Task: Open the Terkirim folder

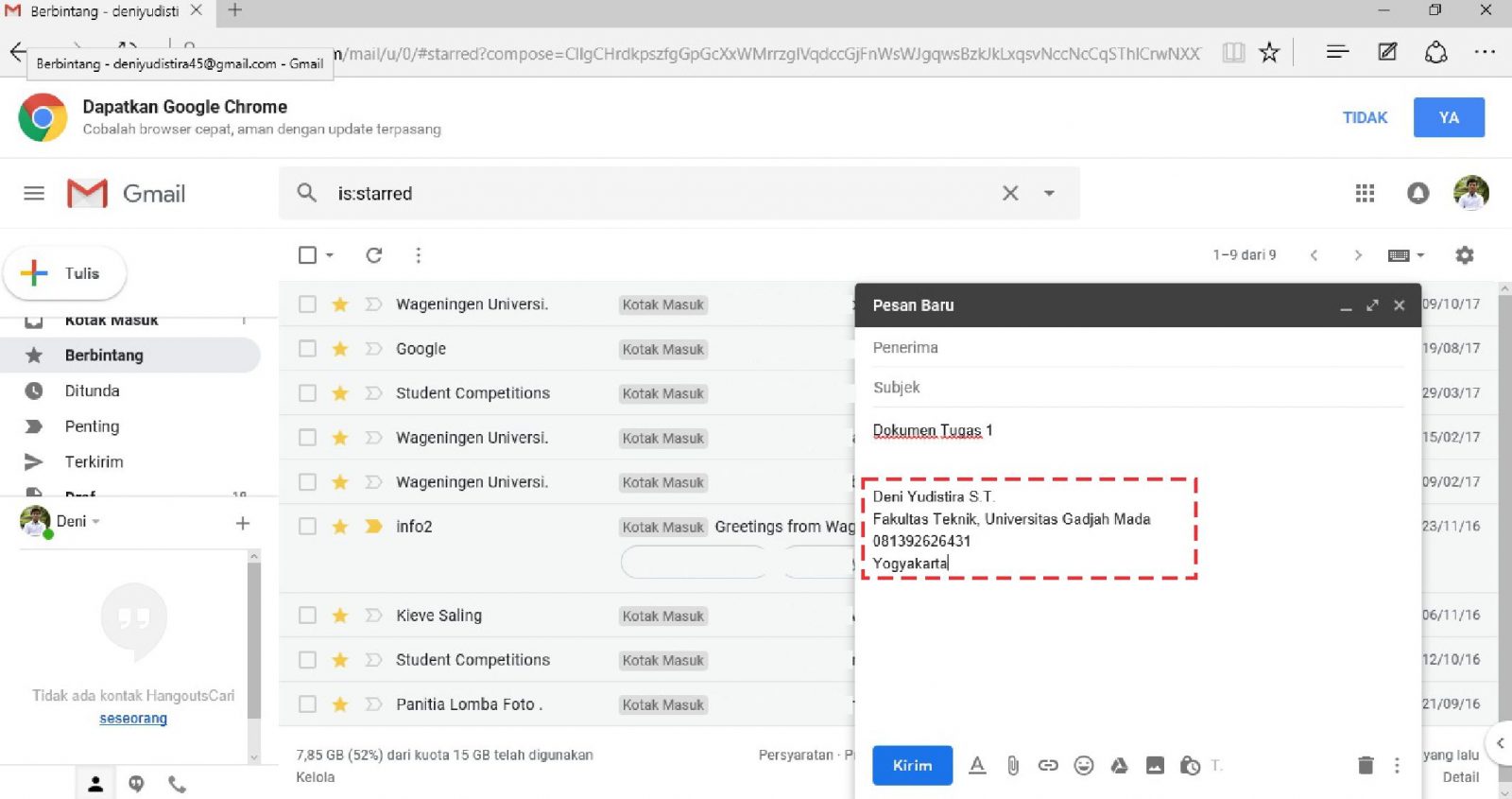Action: [94, 462]
